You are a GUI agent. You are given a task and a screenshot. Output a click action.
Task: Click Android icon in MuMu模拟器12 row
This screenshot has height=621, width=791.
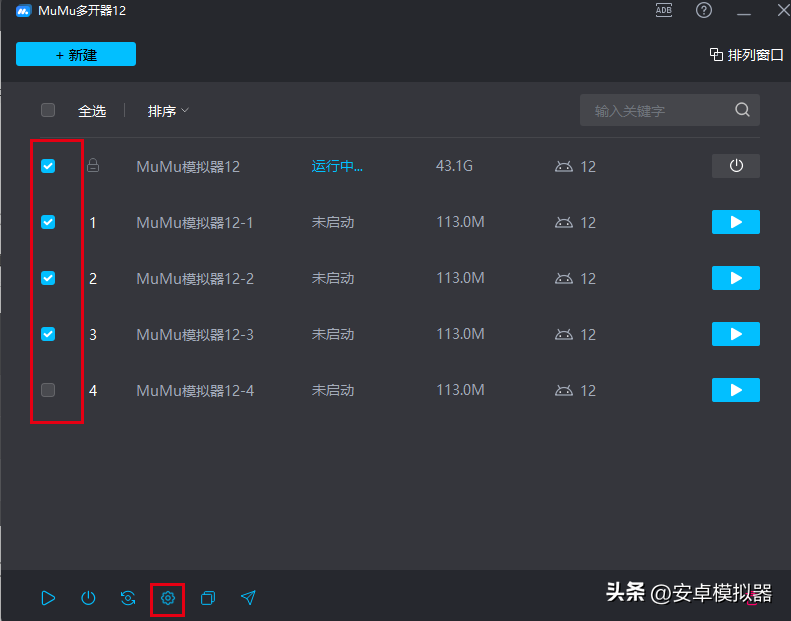[x=563, y=166]
